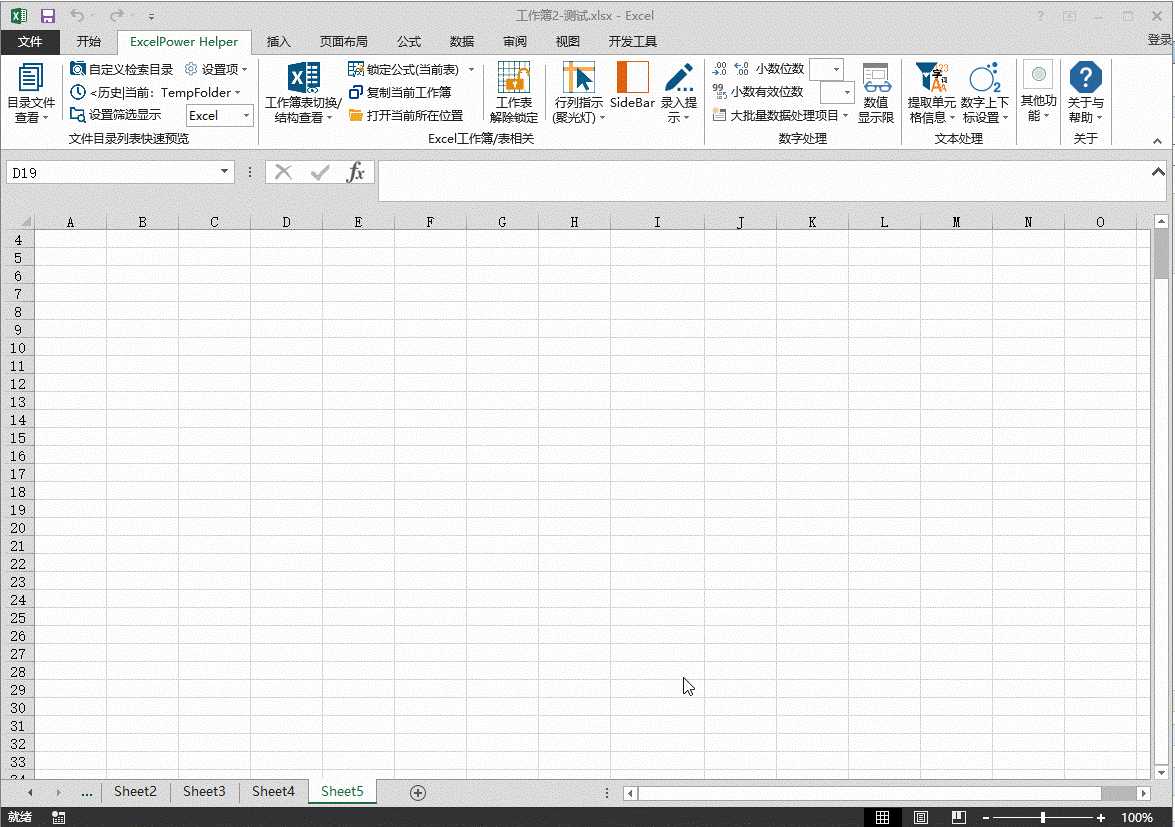Screen dimensions: 1175x827
Task: Expand 锁定公式 dropdown arrow
Action: tap(471, 69)
